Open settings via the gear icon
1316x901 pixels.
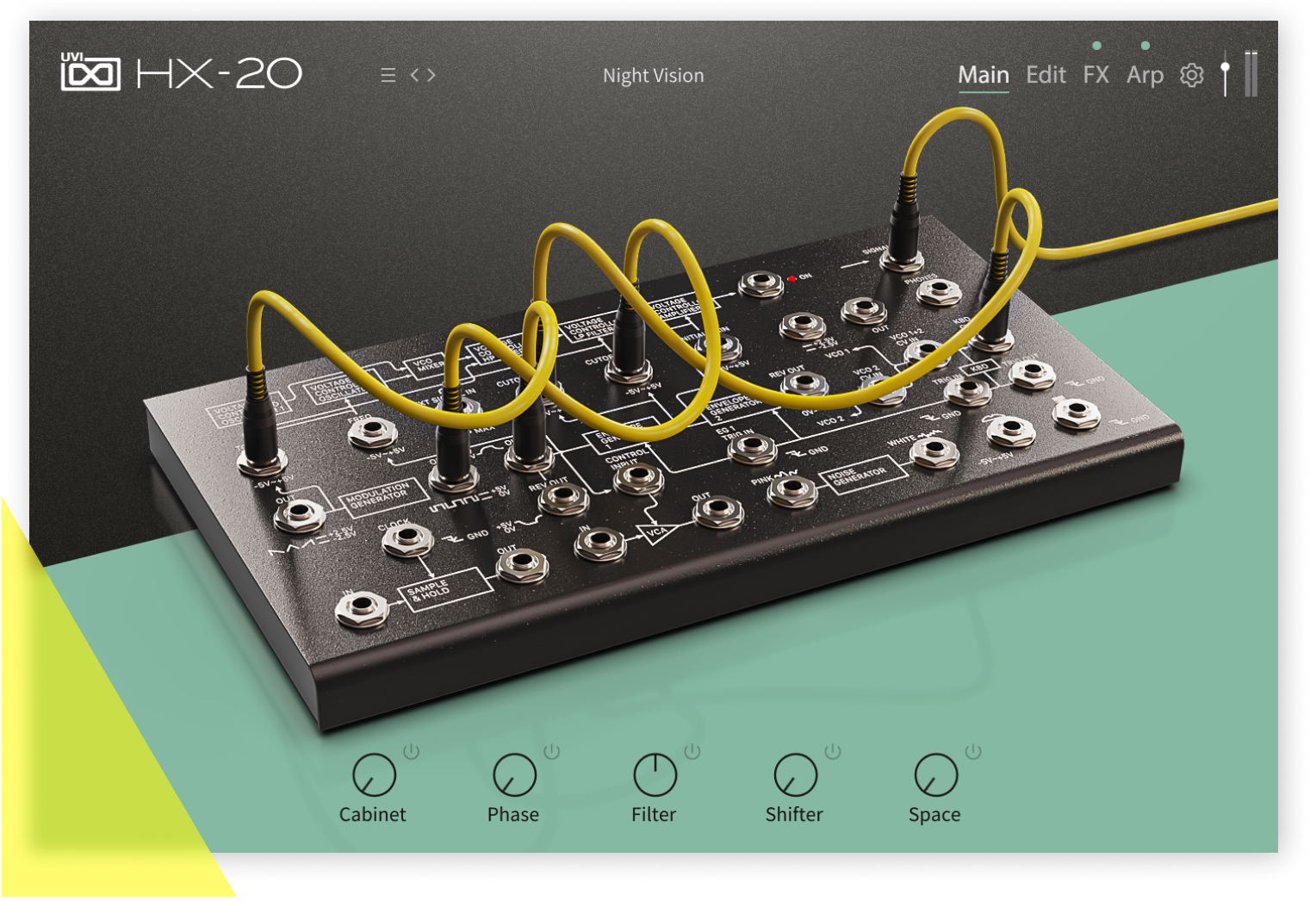[x=1192, y=76]
